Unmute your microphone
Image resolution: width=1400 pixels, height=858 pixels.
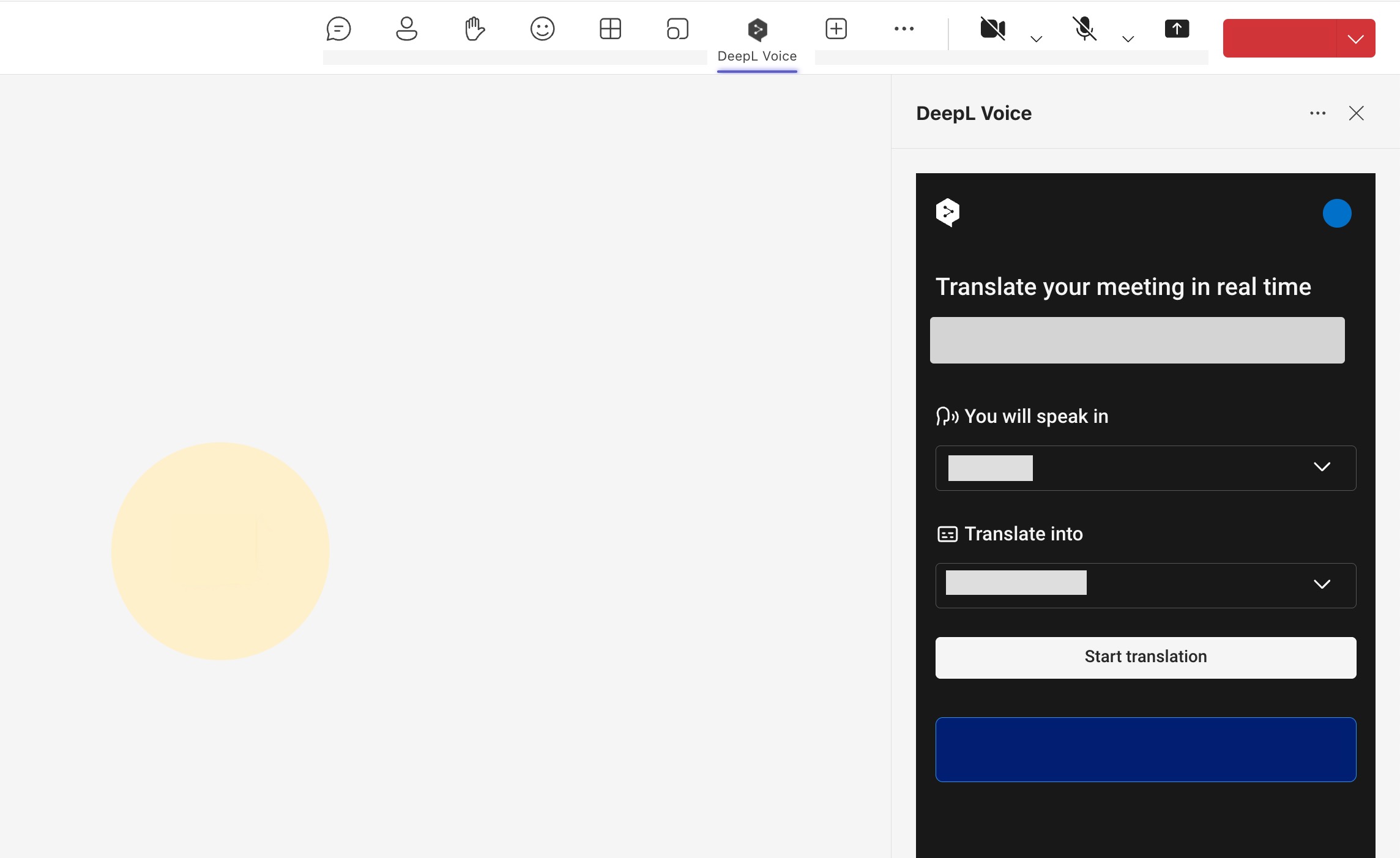1085,28
